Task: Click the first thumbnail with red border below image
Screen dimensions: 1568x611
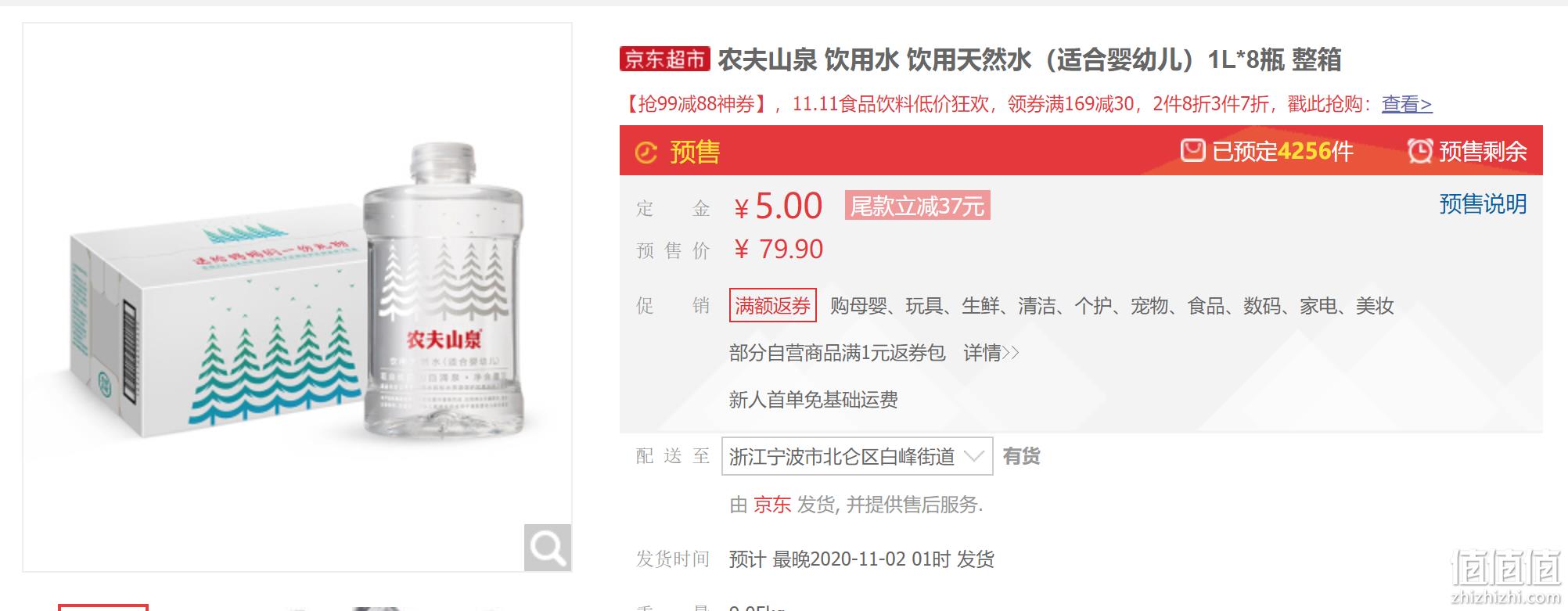Action: (103, 607)
